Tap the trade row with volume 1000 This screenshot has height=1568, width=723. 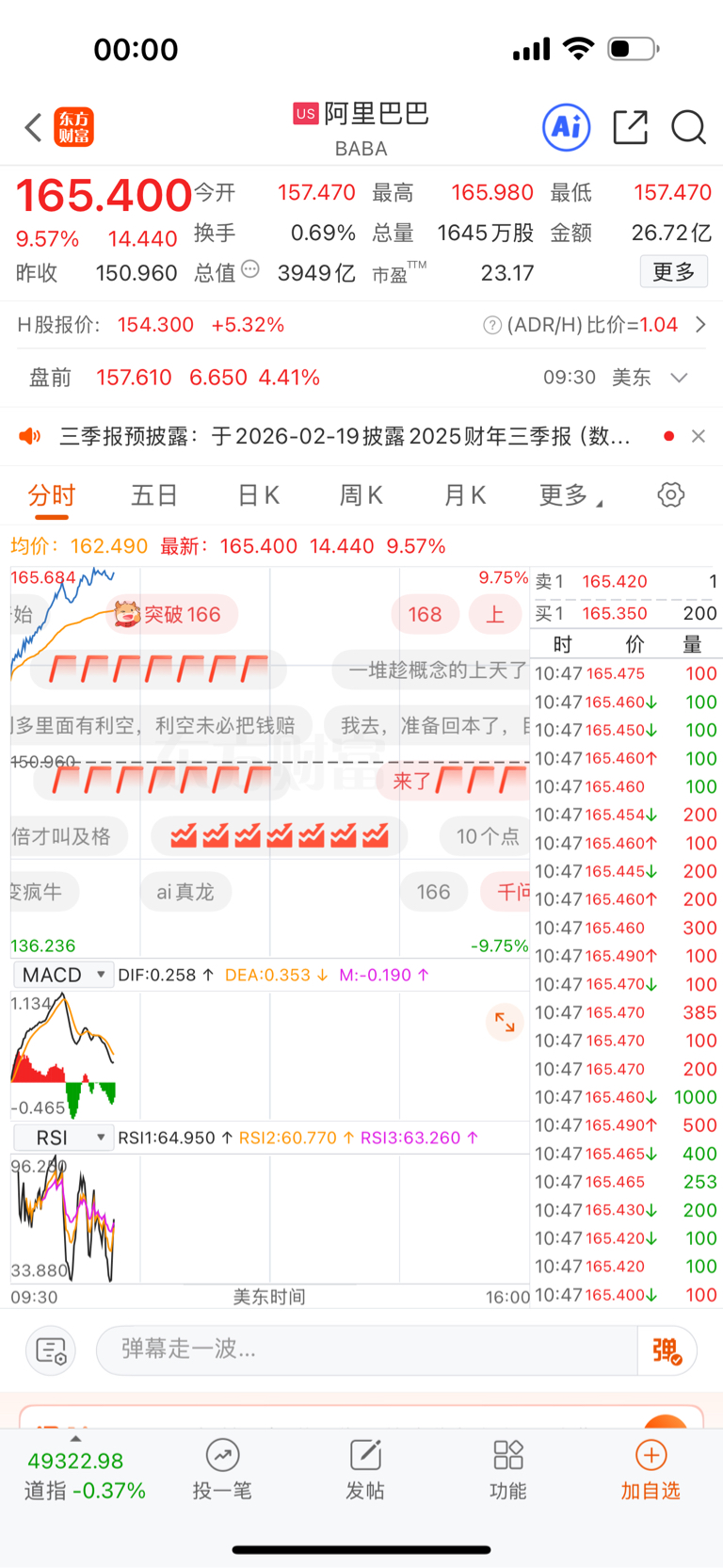coord(626,1097)
